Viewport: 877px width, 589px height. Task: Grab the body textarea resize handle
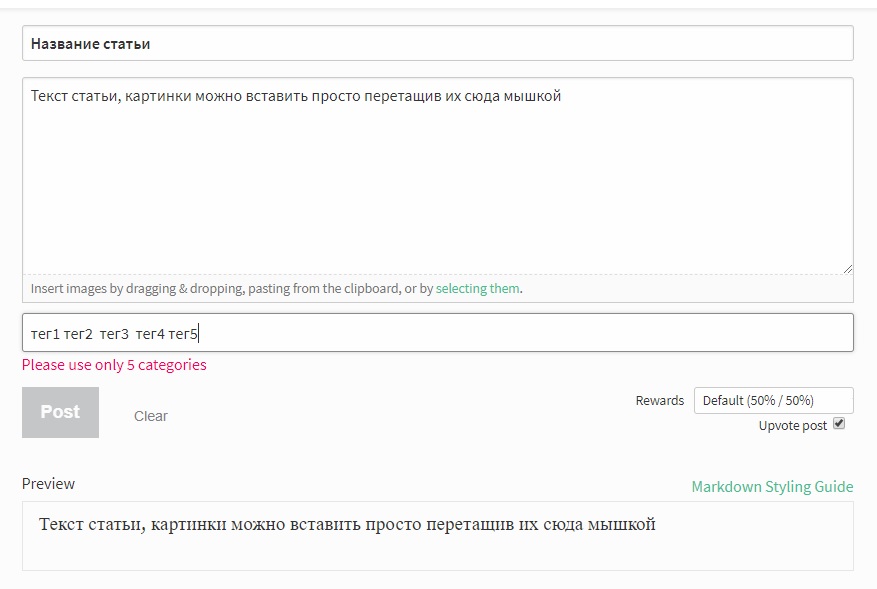click(847, 269)
